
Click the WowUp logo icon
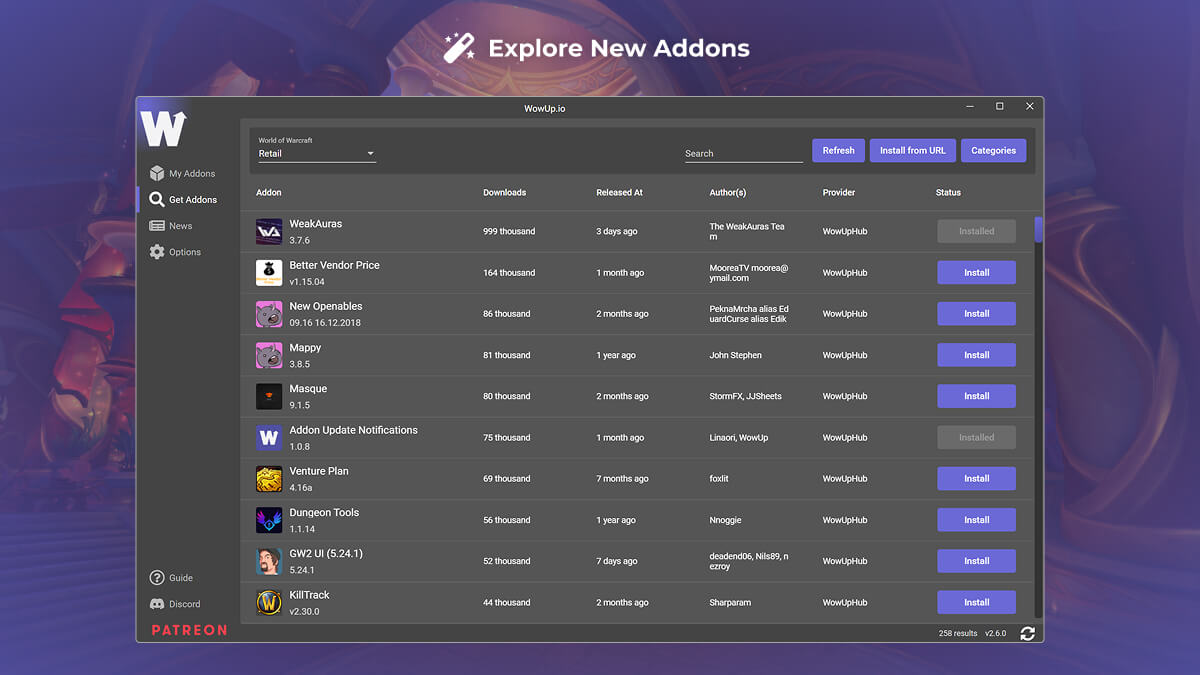point(162,128)
